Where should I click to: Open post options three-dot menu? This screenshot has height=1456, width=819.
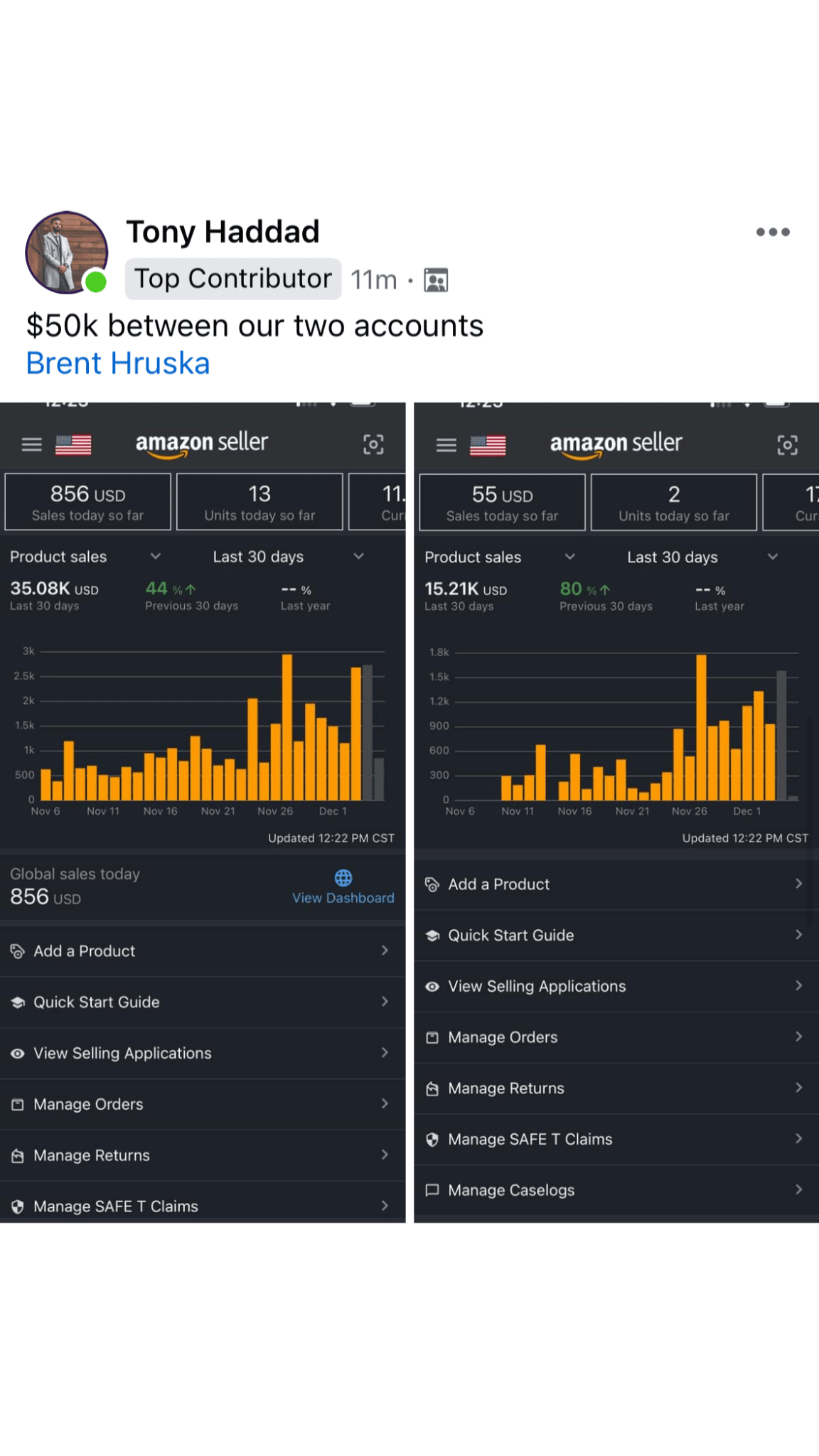[773, 232]
